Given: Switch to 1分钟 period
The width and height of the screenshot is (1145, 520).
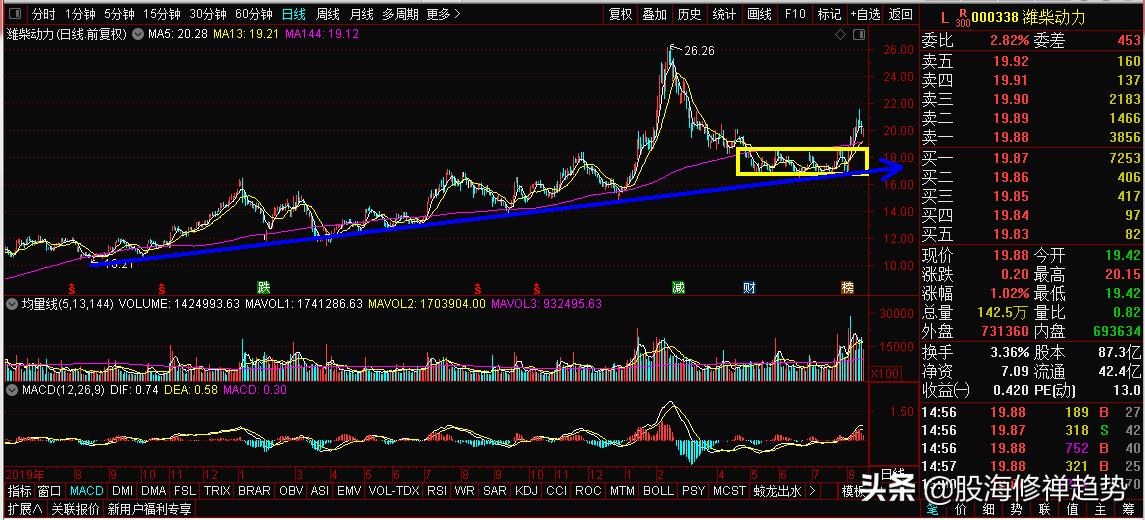Looking at the screenshot, I should [79, 14].
